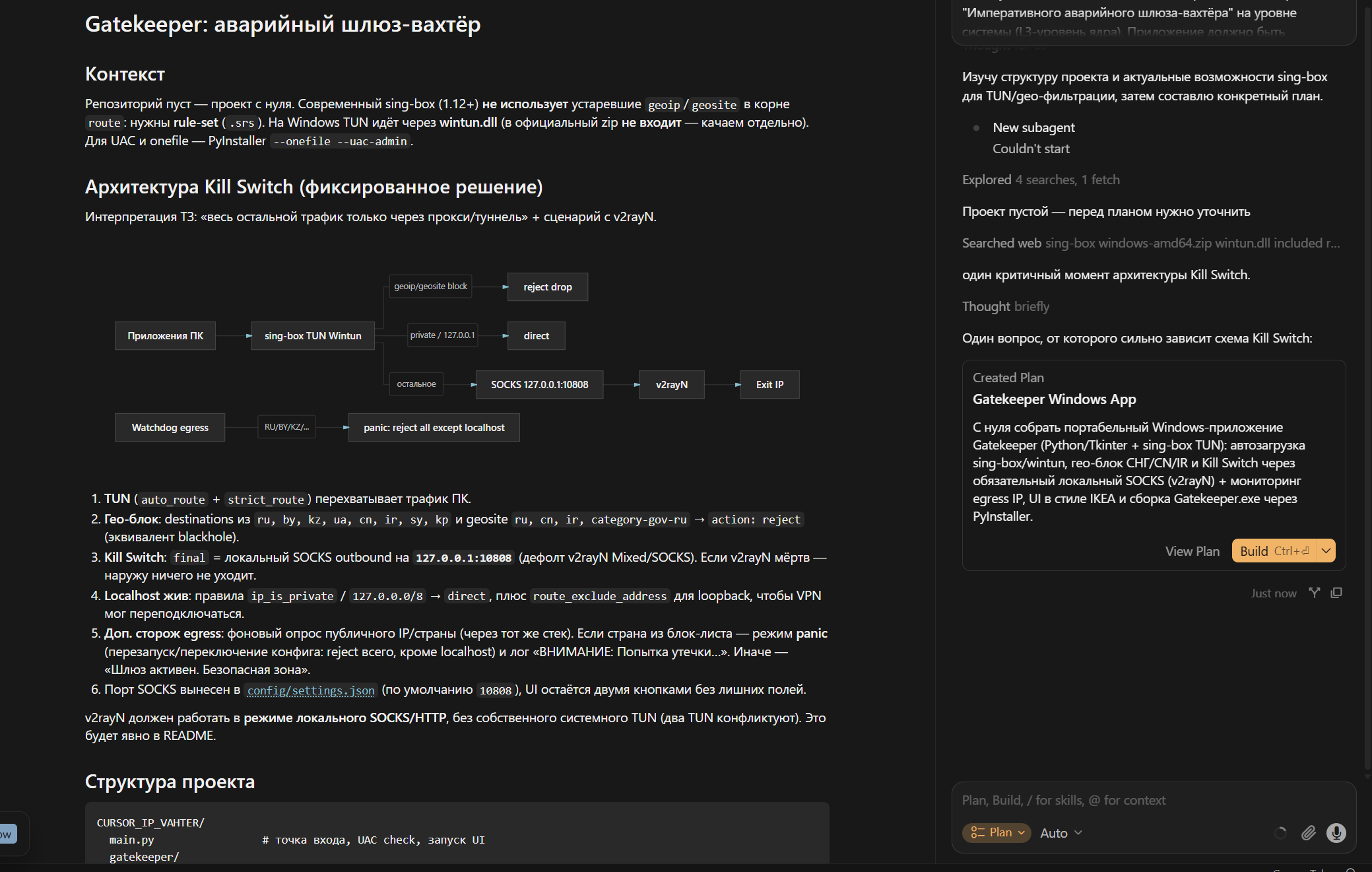Click the microphone voice input icon
Screen dimensions: 1372x872
(x=1336, y=833)
